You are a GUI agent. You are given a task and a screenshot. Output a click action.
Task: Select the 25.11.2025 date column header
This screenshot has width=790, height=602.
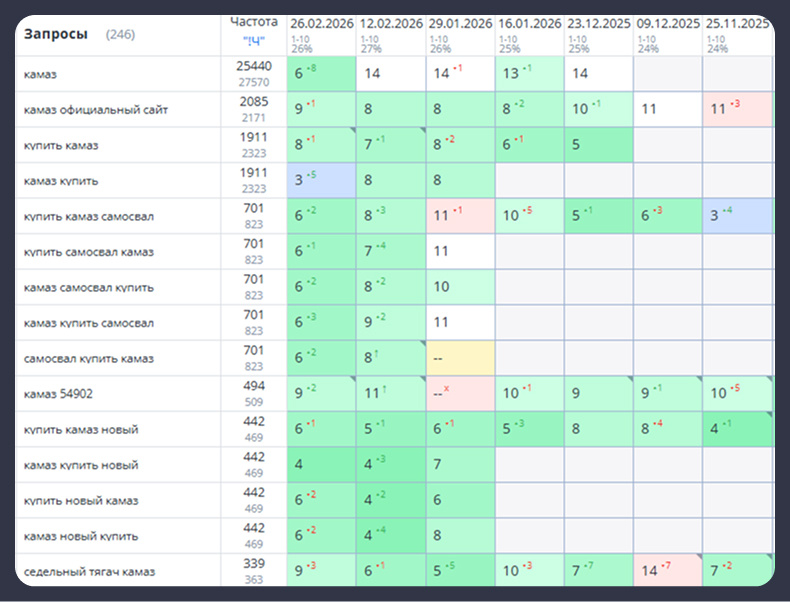[737, 24]
